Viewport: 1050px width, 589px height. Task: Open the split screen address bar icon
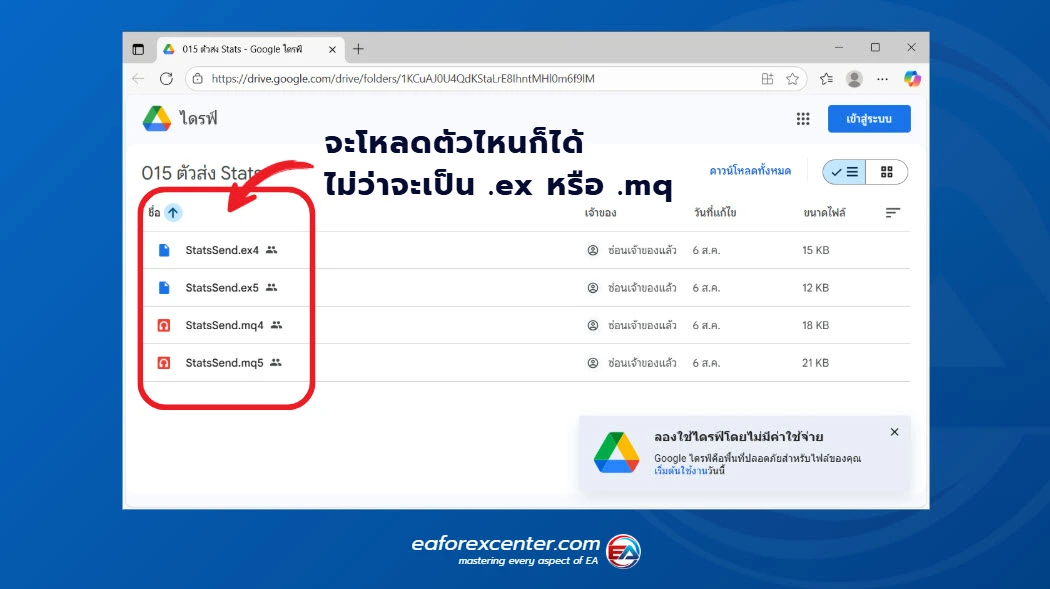767,79
